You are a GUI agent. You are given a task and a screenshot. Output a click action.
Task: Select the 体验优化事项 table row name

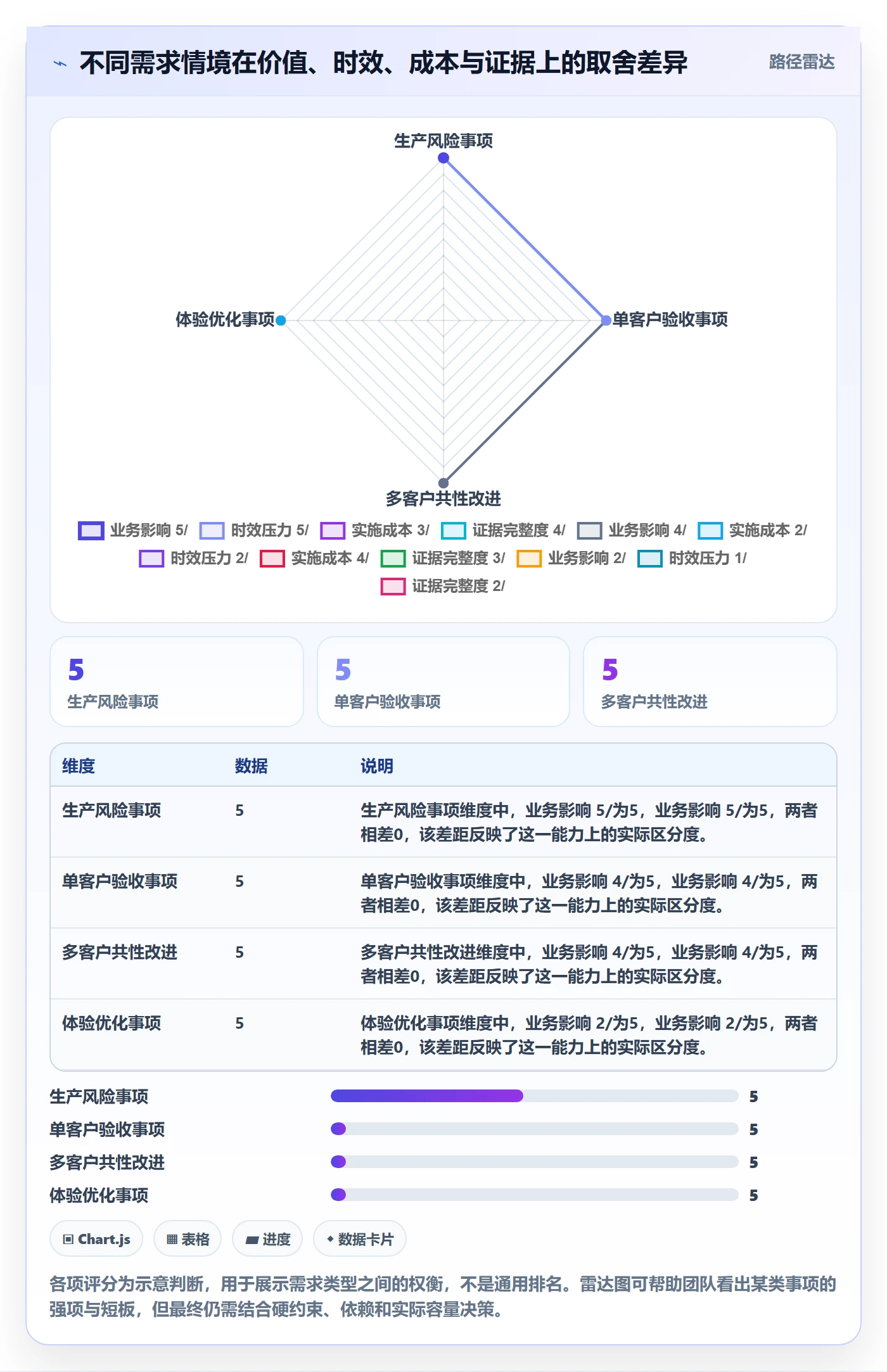(x=112, y=1023)
